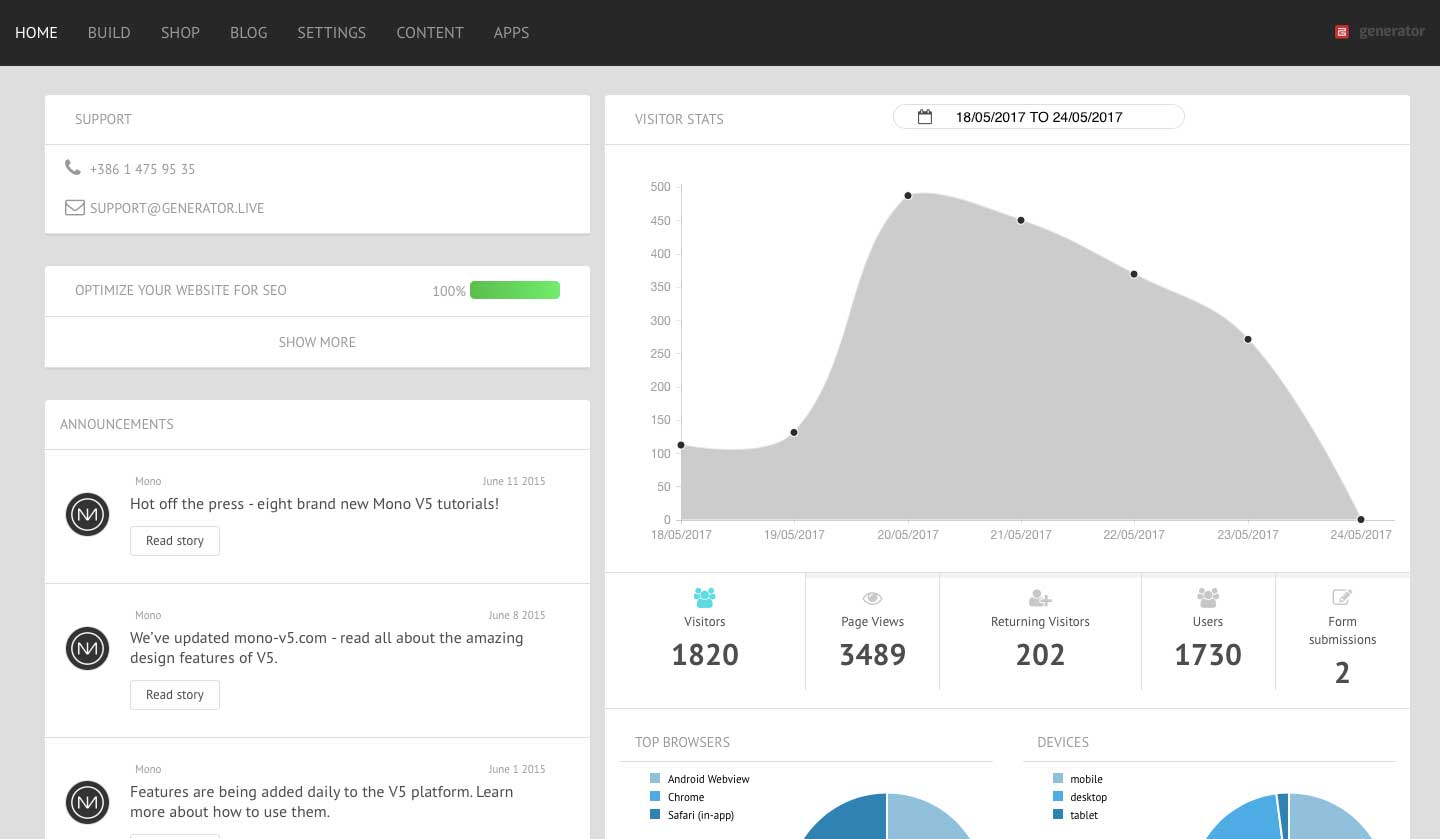Click the Returning Visitors count 202
Viewport: 1440px width, 839px height.
click(1040, 655)
